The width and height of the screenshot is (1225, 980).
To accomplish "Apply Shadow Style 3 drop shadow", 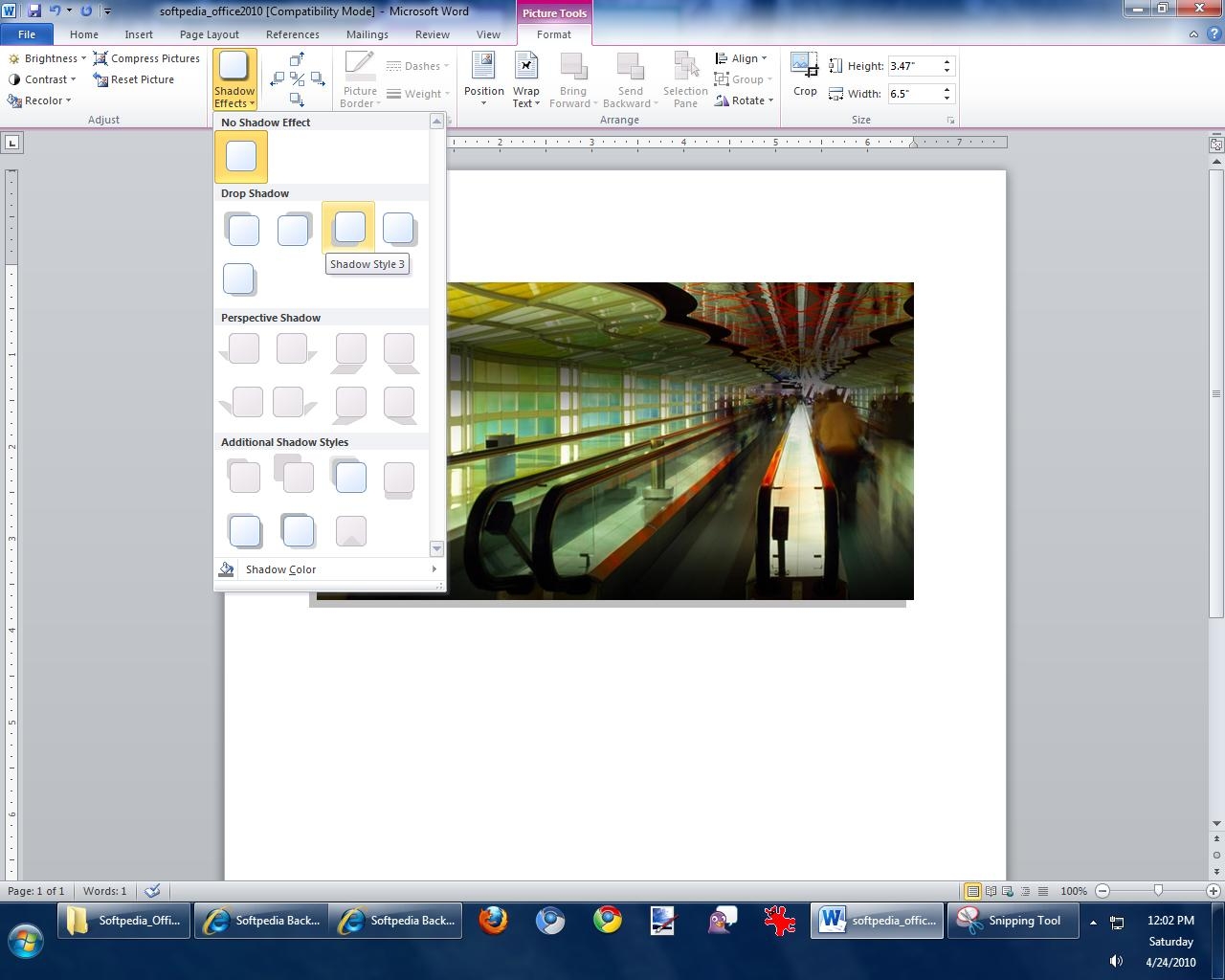I will point(349,228).
